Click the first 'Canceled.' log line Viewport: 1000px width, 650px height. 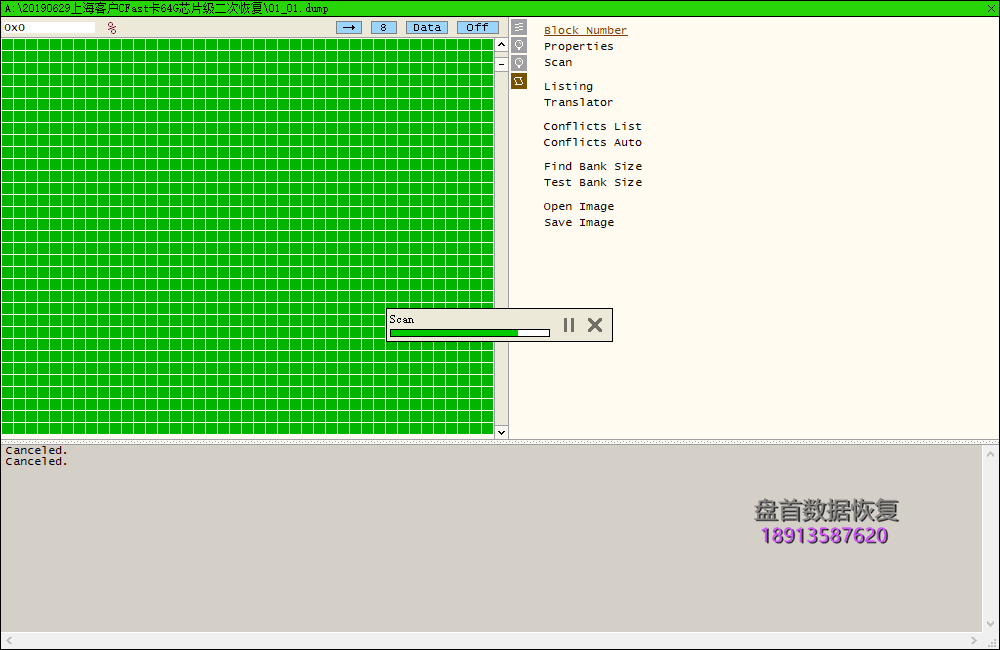point(36,450)
